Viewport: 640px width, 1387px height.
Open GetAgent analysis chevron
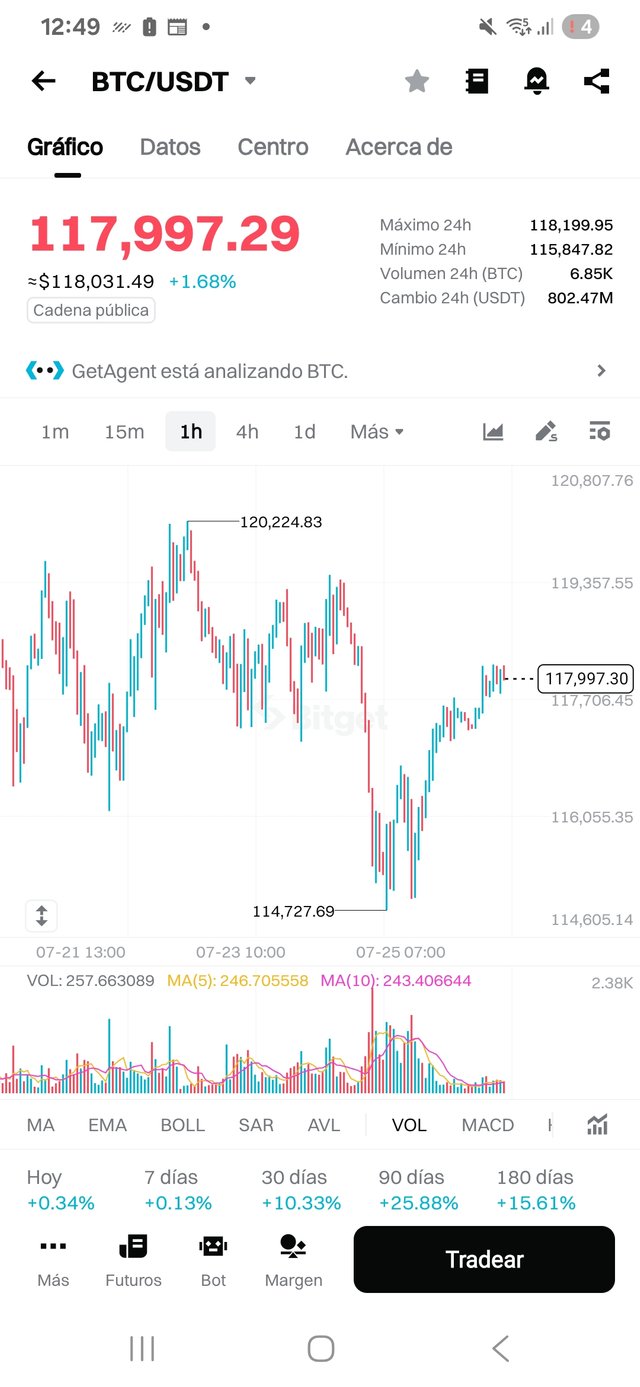tap(601, 371)
